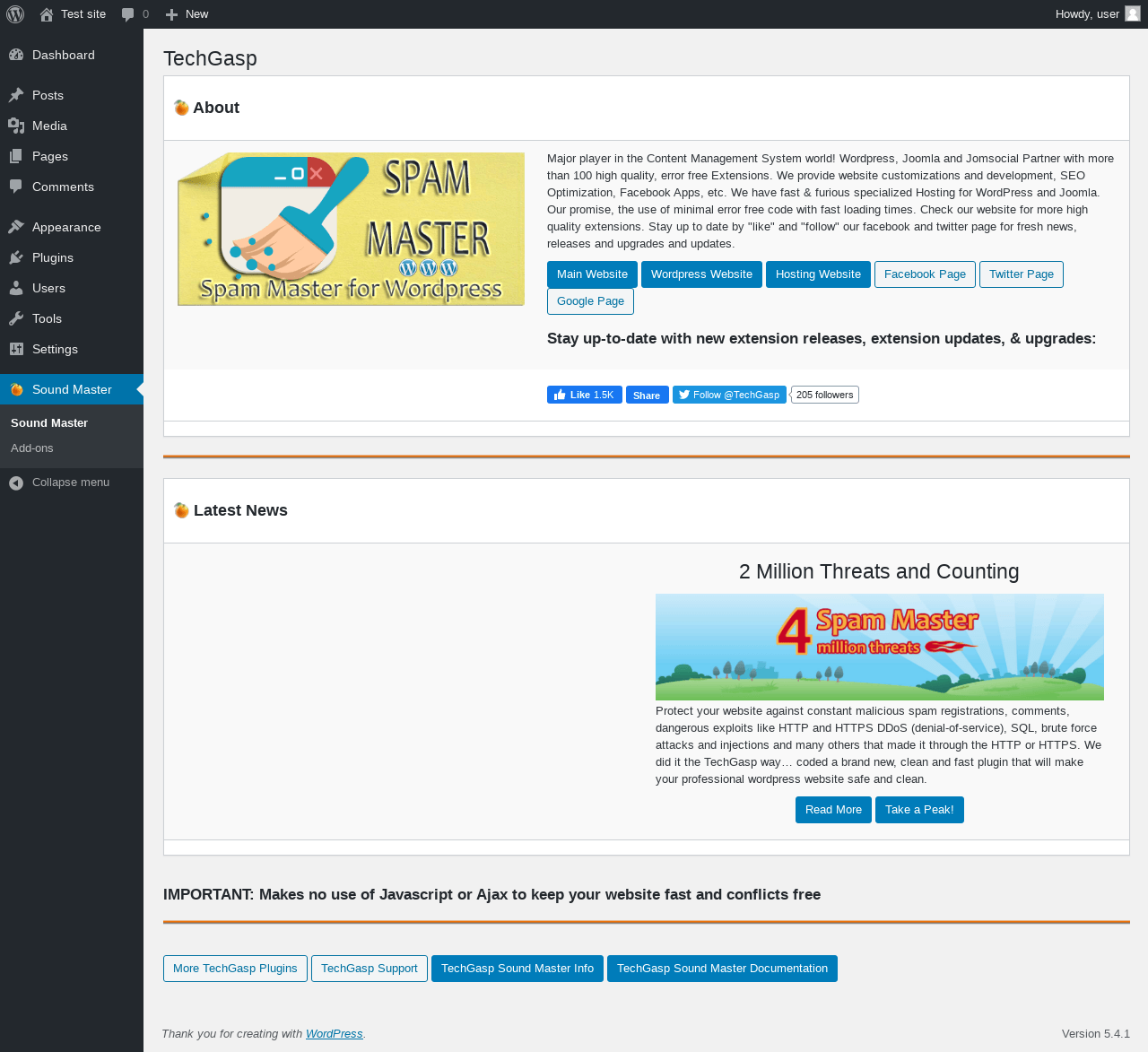Click the Media icon in sidebar
The image size is (1148, 1052).
click(x=16, y=126)
